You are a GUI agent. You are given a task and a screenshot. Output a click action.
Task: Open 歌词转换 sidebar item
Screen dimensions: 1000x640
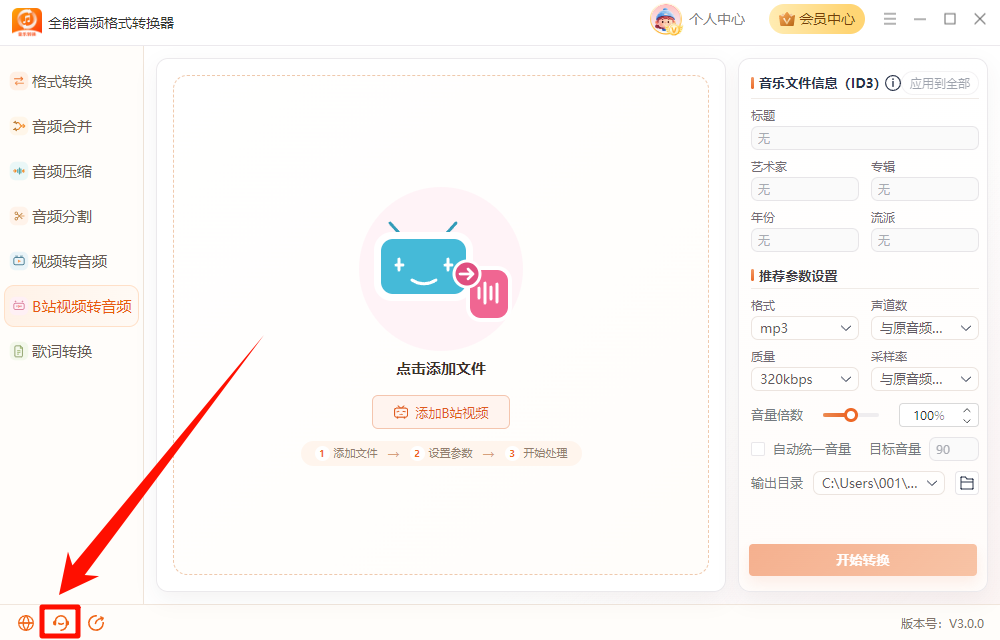click(x=71, y=351)
